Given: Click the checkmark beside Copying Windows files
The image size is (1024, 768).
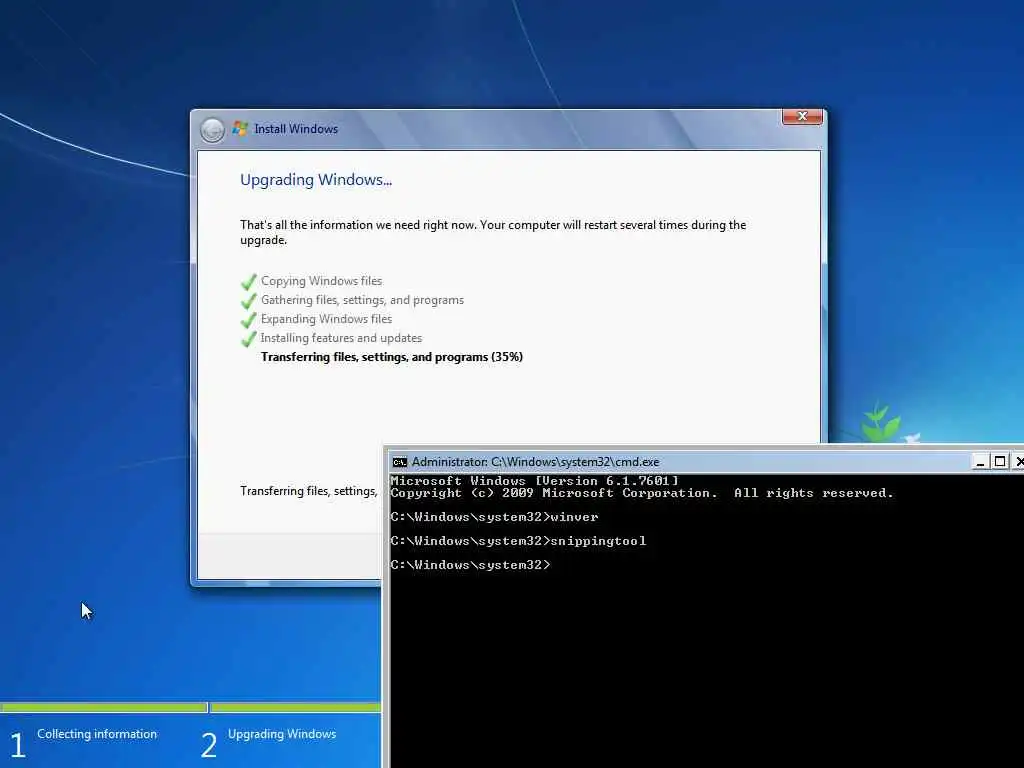Looking at the screenshot, I should pyautogui.click(x=249, y=281).
